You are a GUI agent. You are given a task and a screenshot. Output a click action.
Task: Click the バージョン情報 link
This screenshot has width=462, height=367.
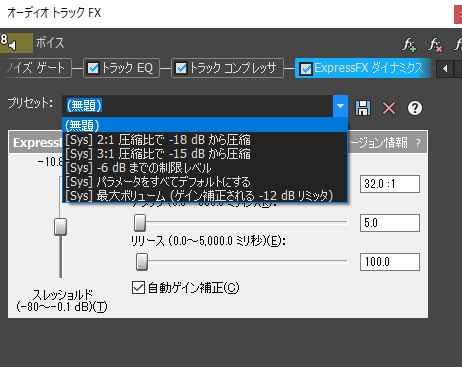pos(378,143)
